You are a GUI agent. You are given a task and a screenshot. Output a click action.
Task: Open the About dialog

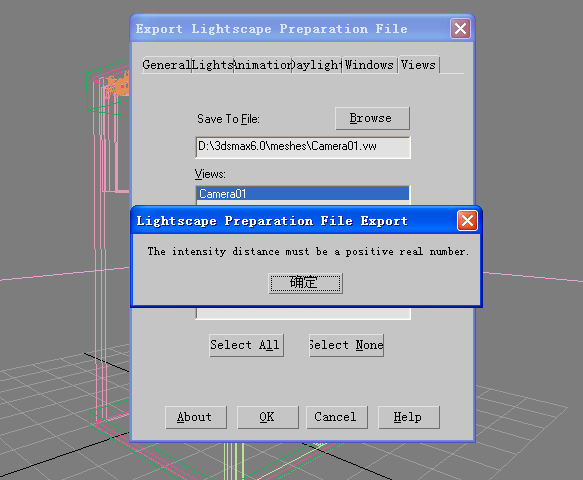[196, 417]
